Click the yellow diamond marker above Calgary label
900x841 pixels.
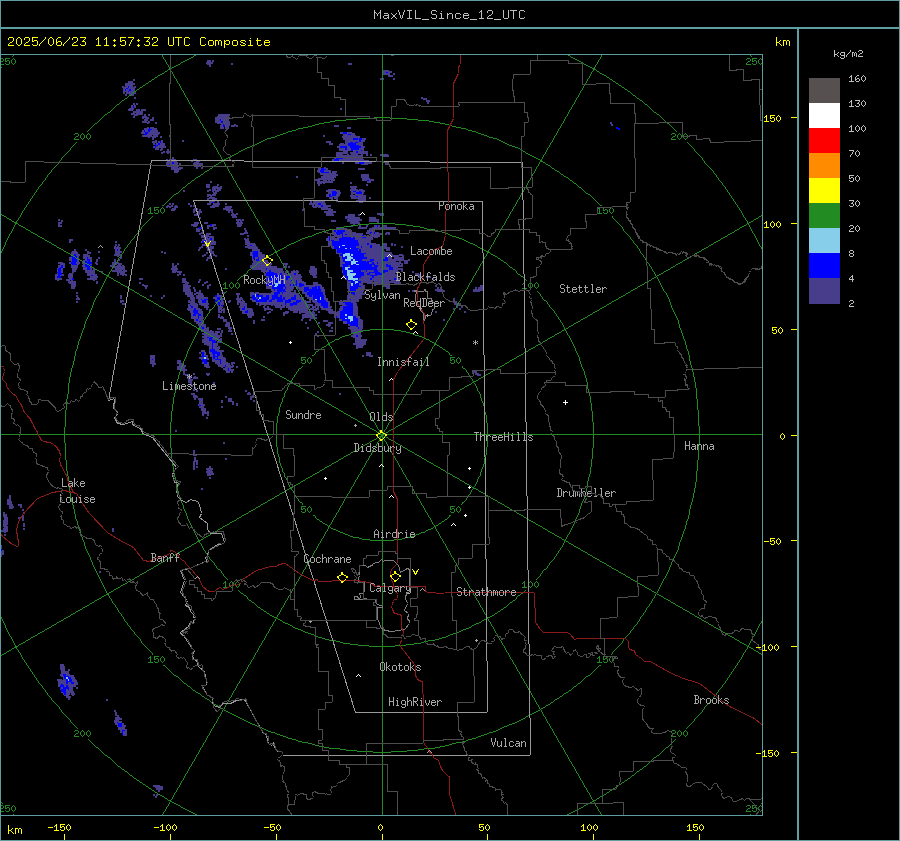pos(395,576)
